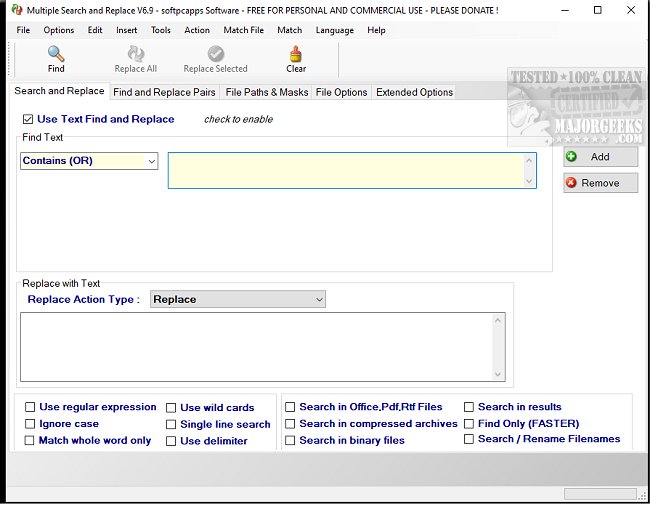Check Search in compressed archives option
The image size is (650, 505).
point(290,424)
